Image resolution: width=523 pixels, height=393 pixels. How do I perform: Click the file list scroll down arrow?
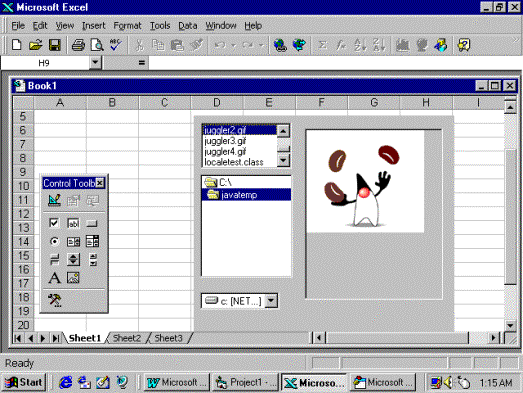283,160
